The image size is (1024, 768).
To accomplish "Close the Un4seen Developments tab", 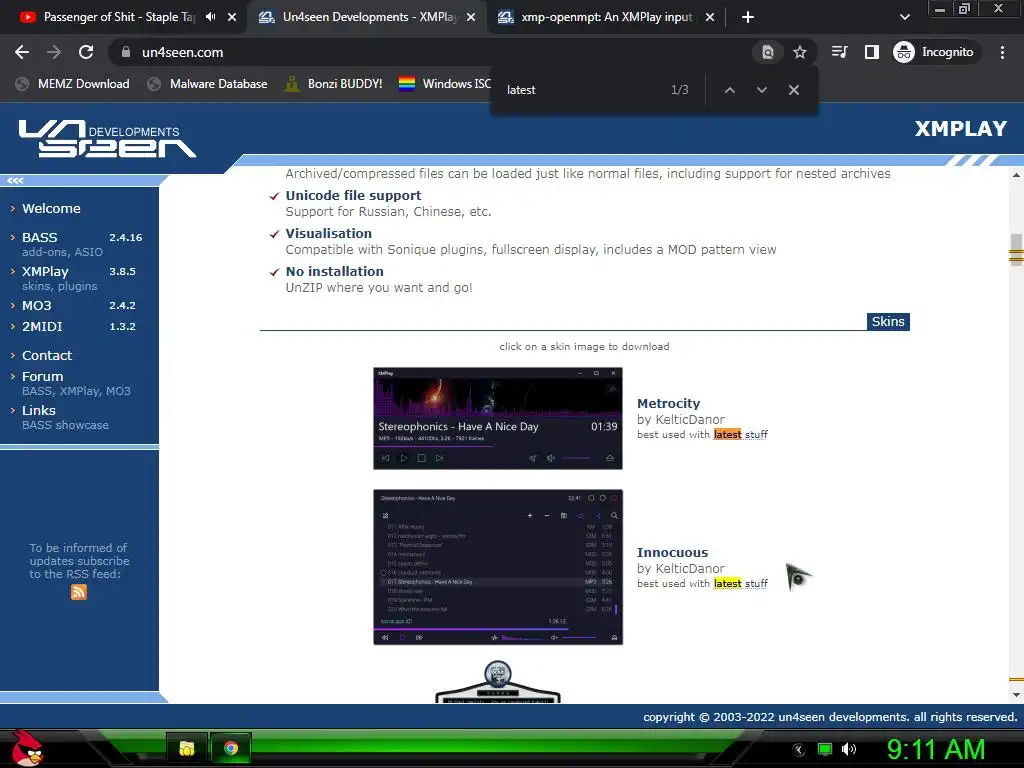I will point(471,17).
